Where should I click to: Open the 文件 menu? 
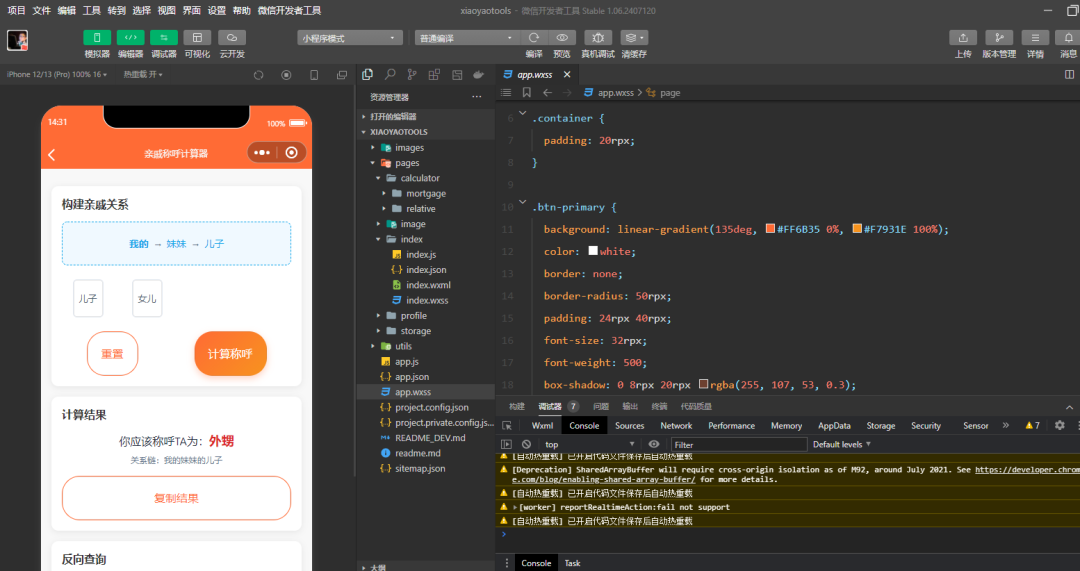[41, 10]
